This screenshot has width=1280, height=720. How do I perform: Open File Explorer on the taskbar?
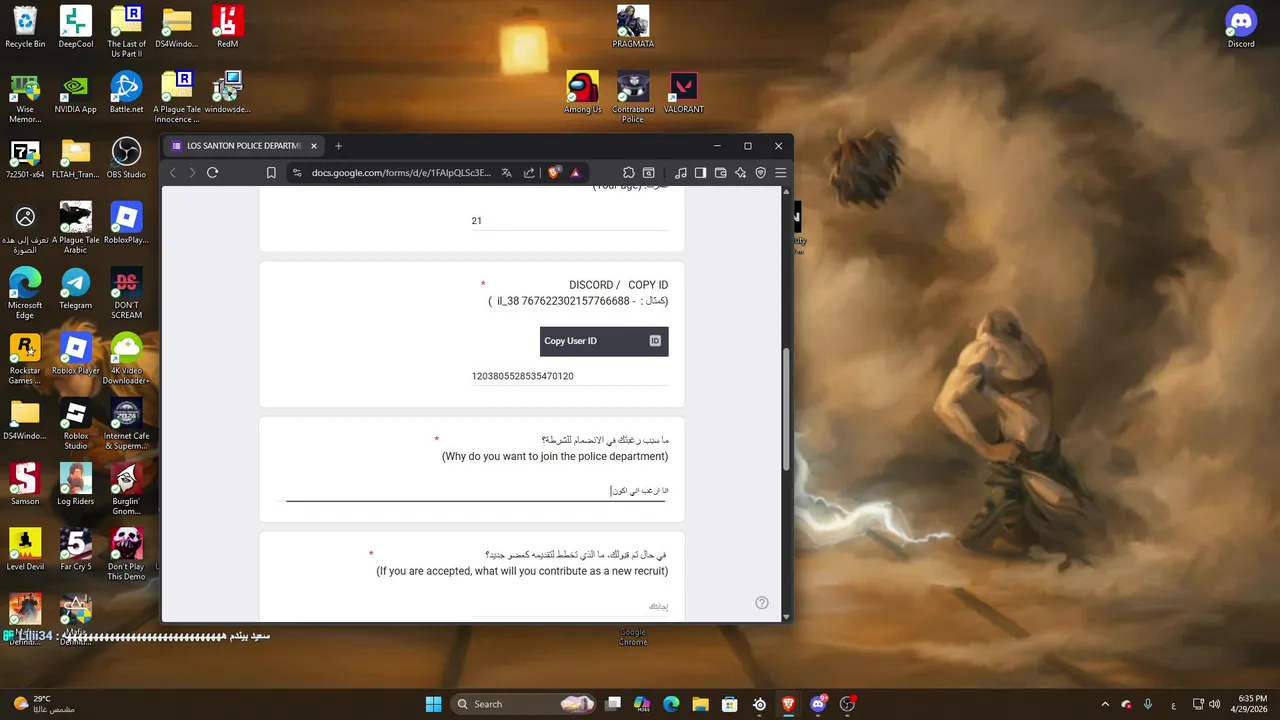tap(700, 704)
